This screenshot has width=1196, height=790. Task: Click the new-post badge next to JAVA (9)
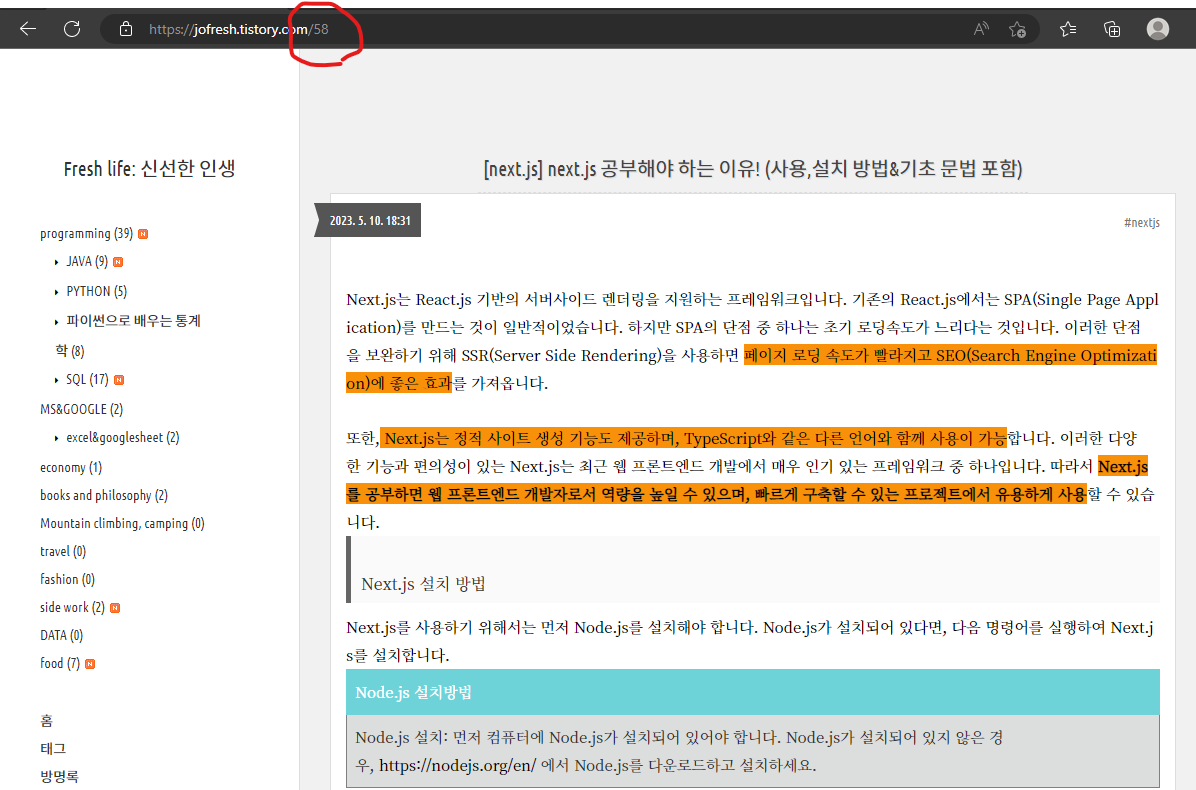pyautogui.click(x=118, y=262)
